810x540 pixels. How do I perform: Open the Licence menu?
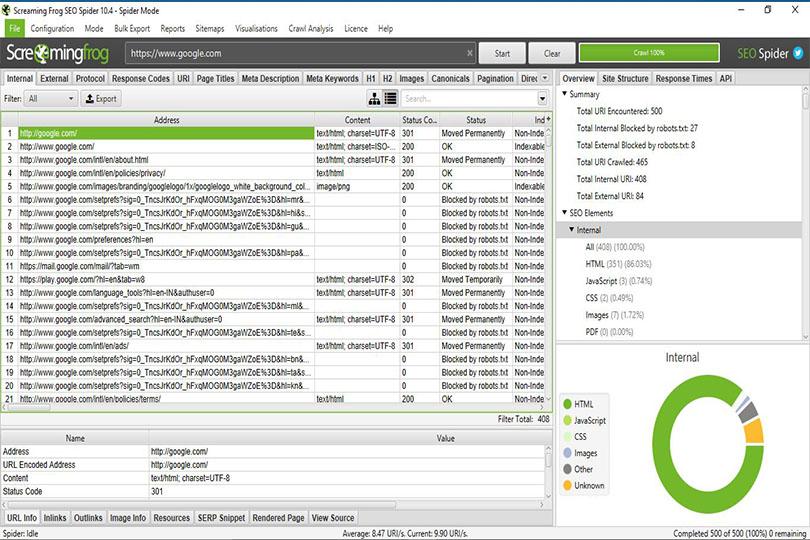tap(356, 28)
